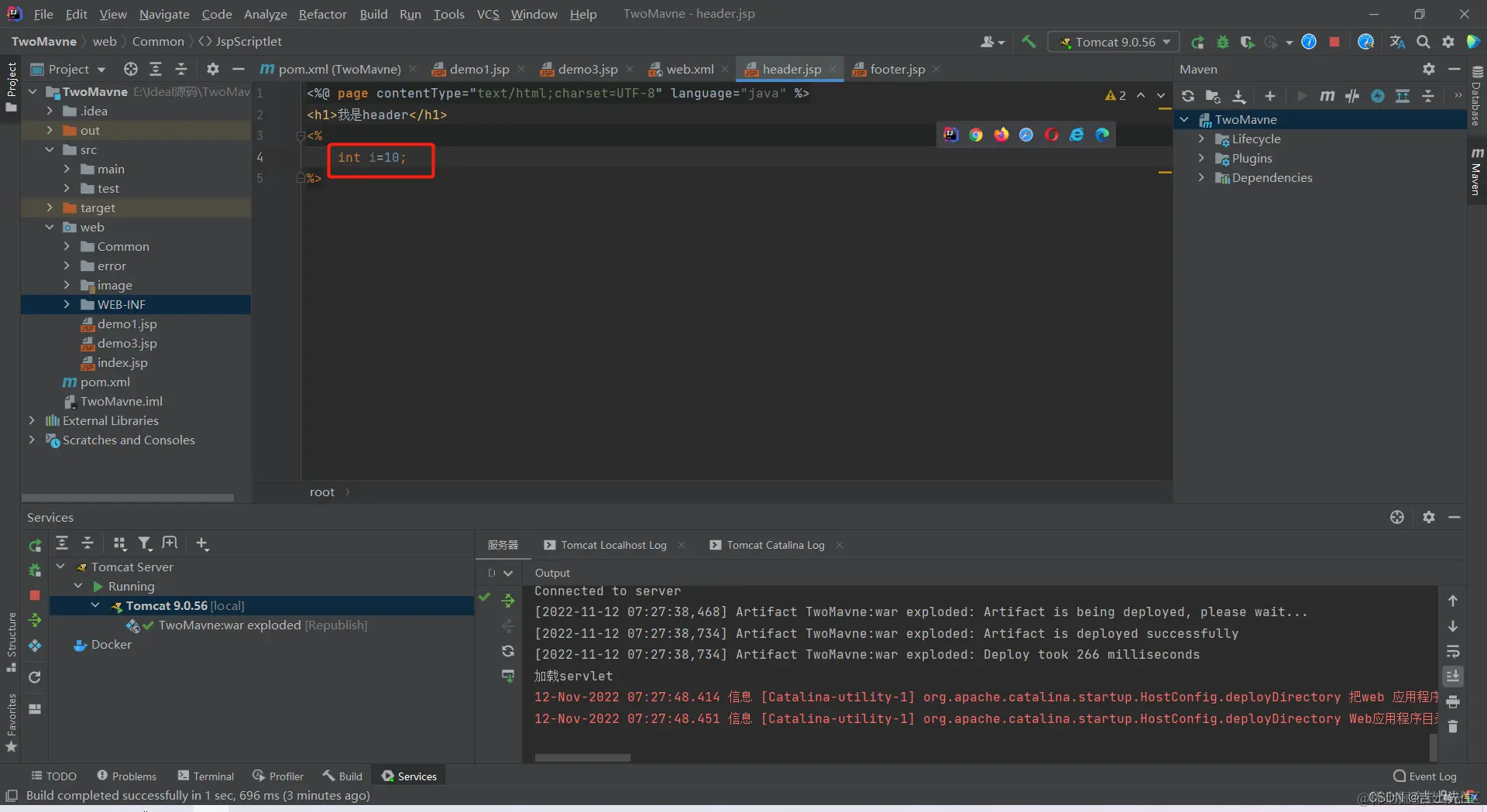
Task: Open Project panel options gear
Action: [213, 69]
